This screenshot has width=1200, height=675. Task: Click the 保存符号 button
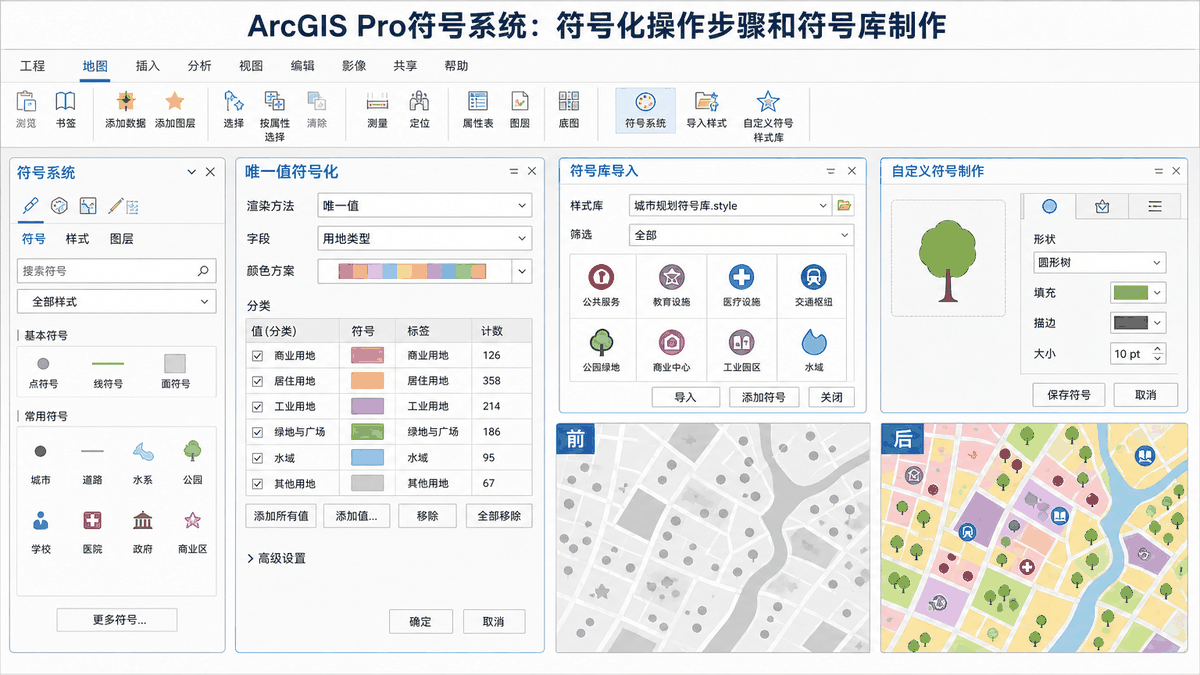coord(1068,395)
